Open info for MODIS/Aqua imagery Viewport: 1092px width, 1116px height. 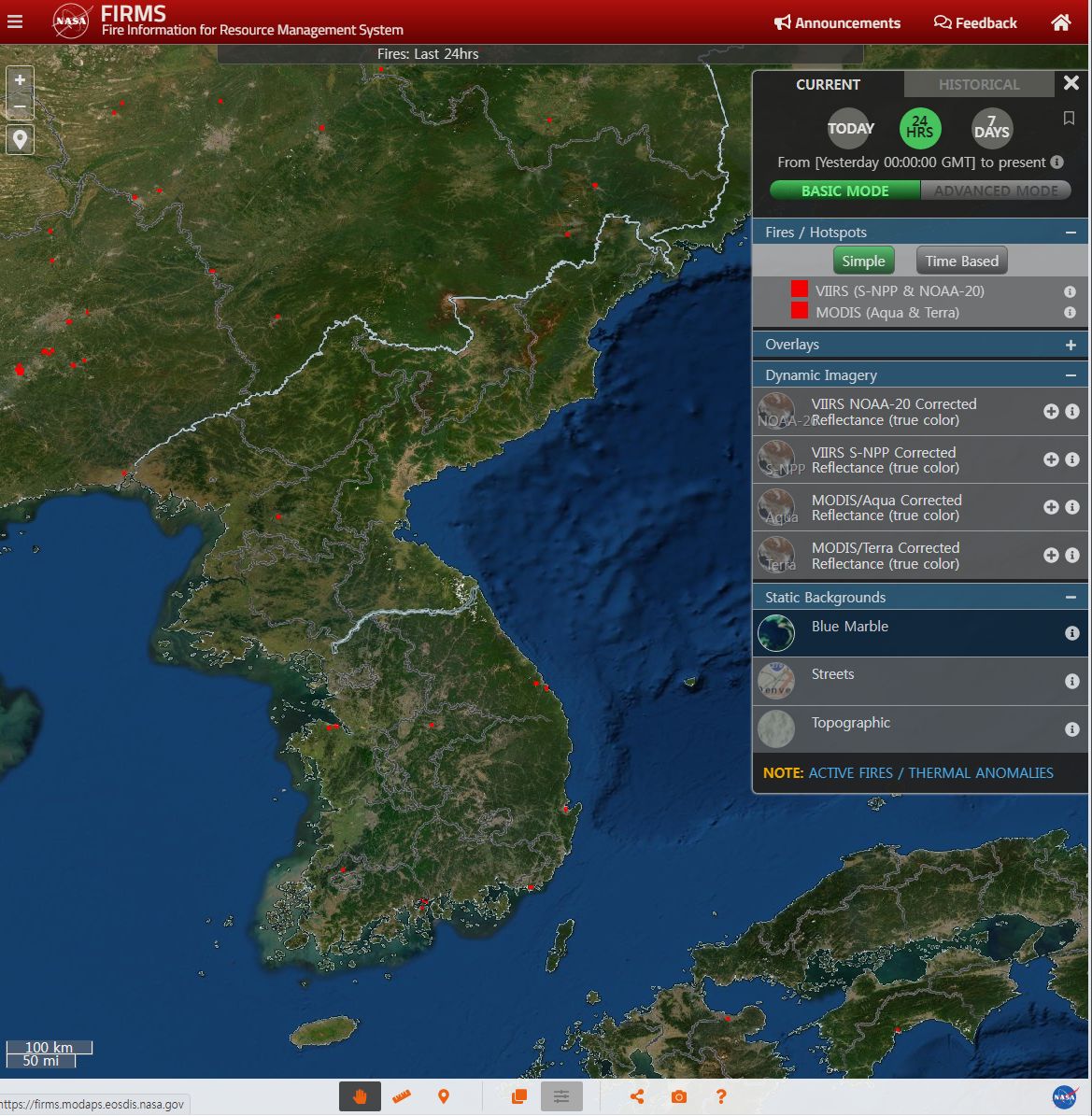(x=1072, y=507)
